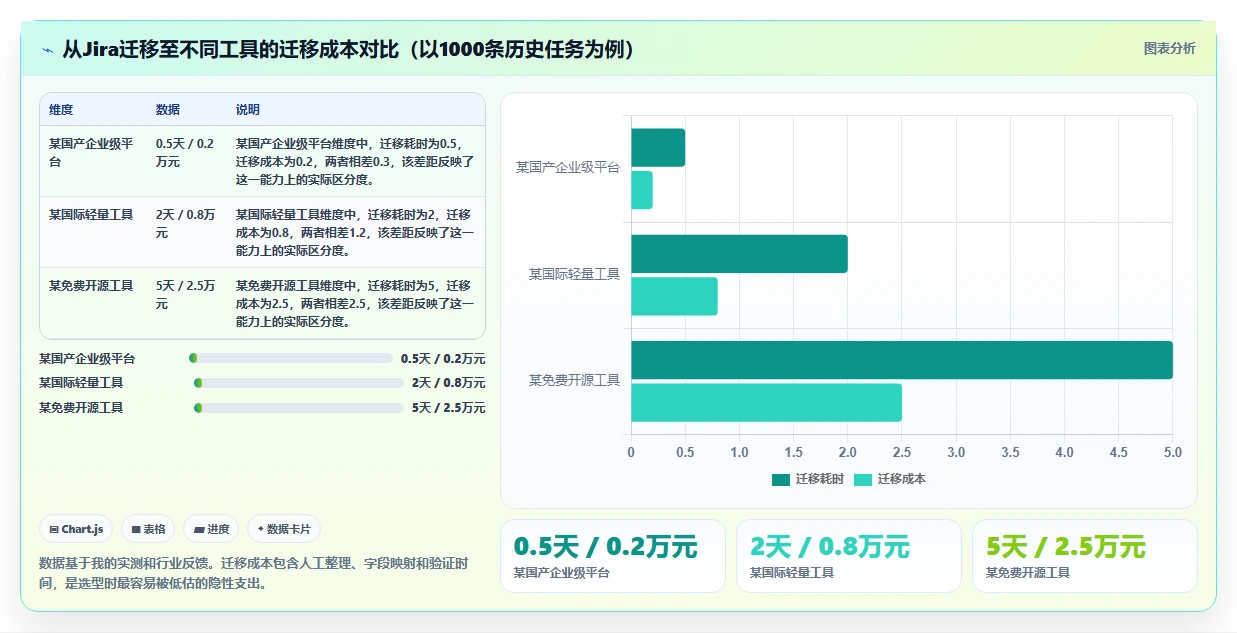Click the description text for 某免费开源工具 row
The width and height of the screenshot is (1237, 633).
(355, 303)
